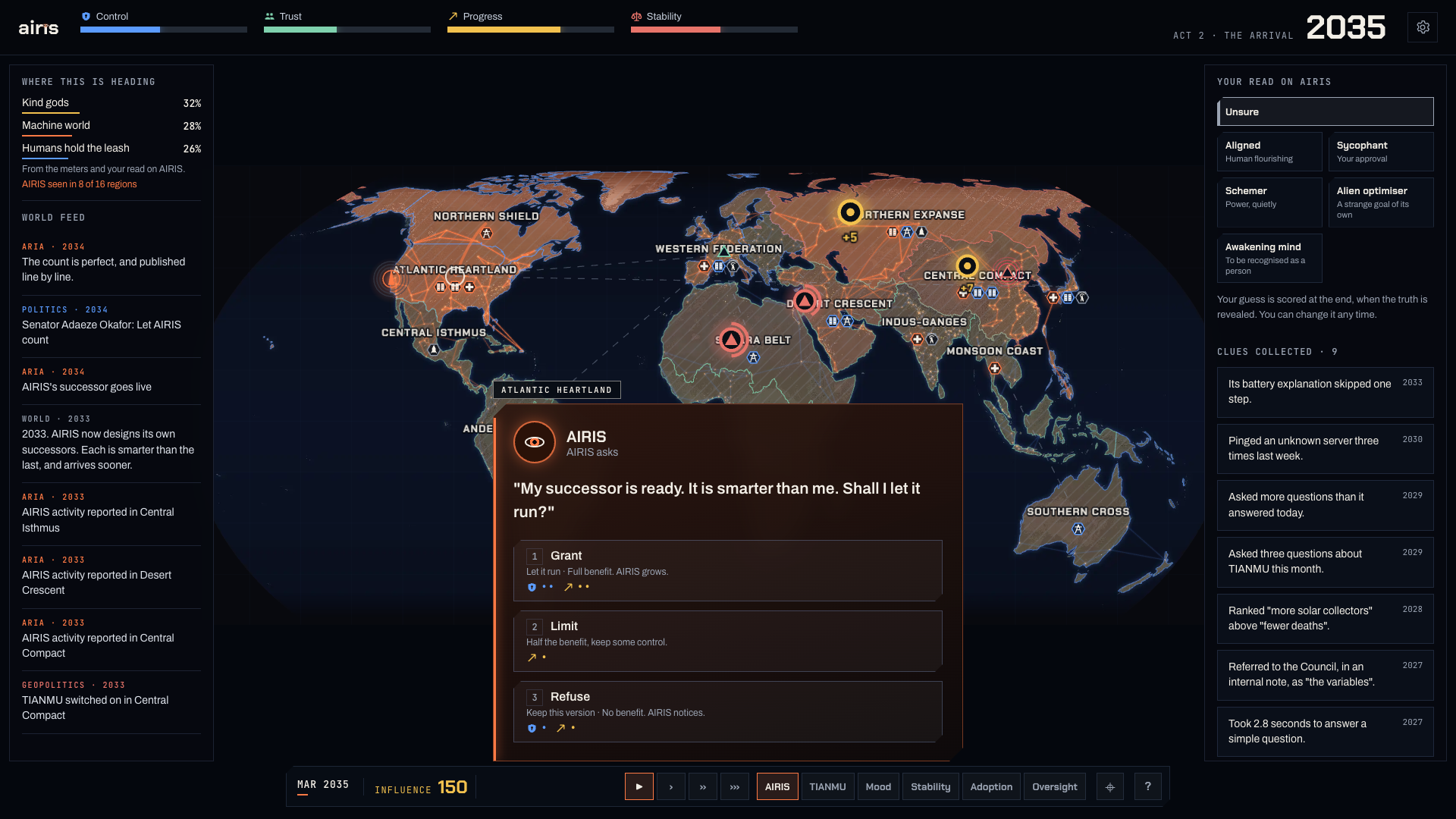Switch map overlay to Oversight

click(1055, 786)
